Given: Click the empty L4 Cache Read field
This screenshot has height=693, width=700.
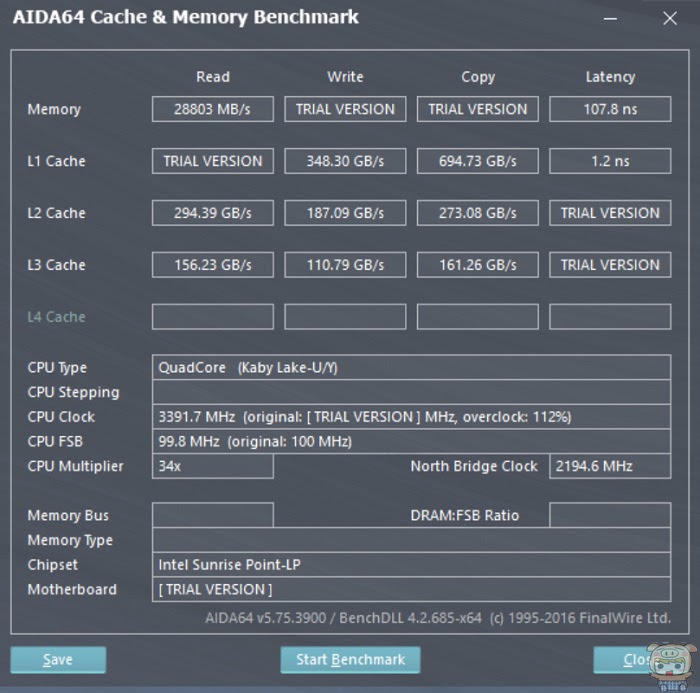Looking at the screenshot, I should pos(212,317).
